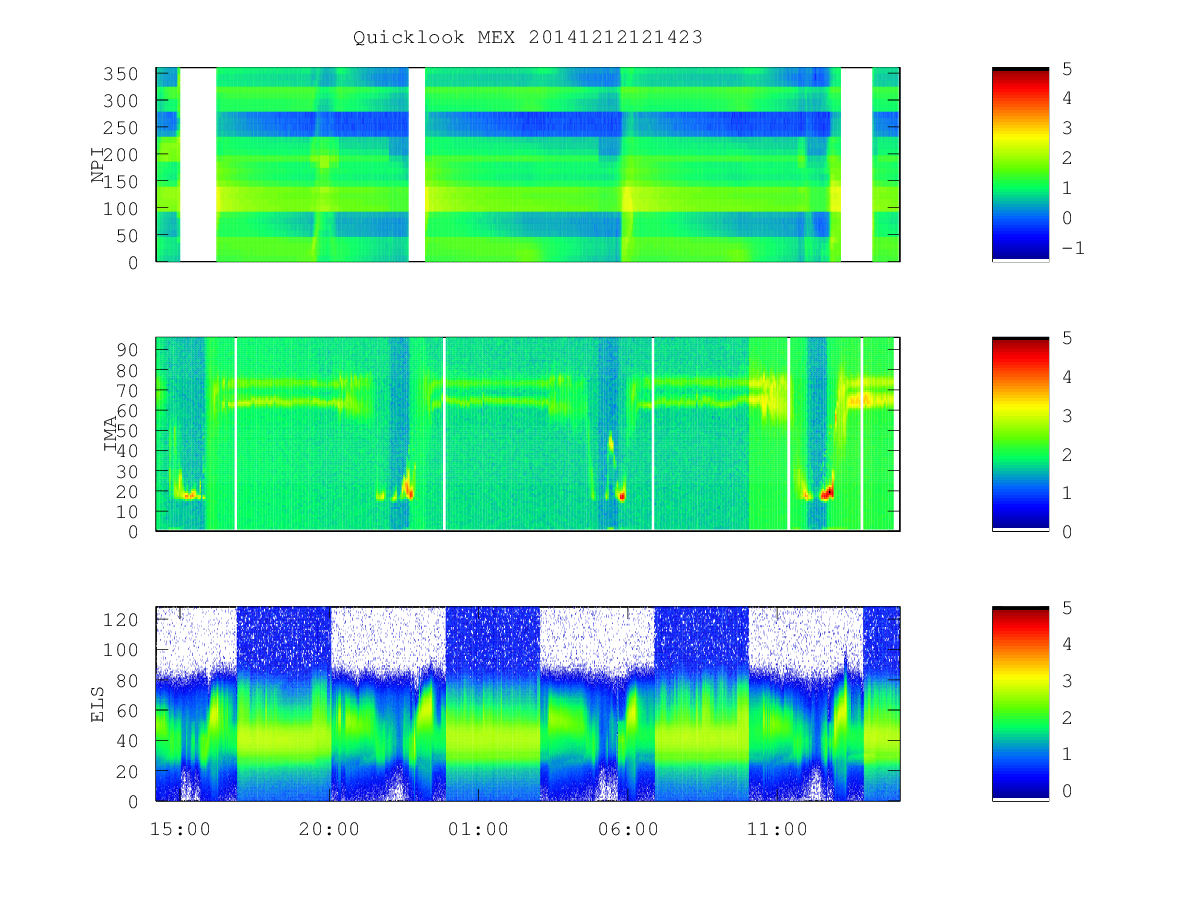Click the 06:00 time tick label

pos(628,829)
